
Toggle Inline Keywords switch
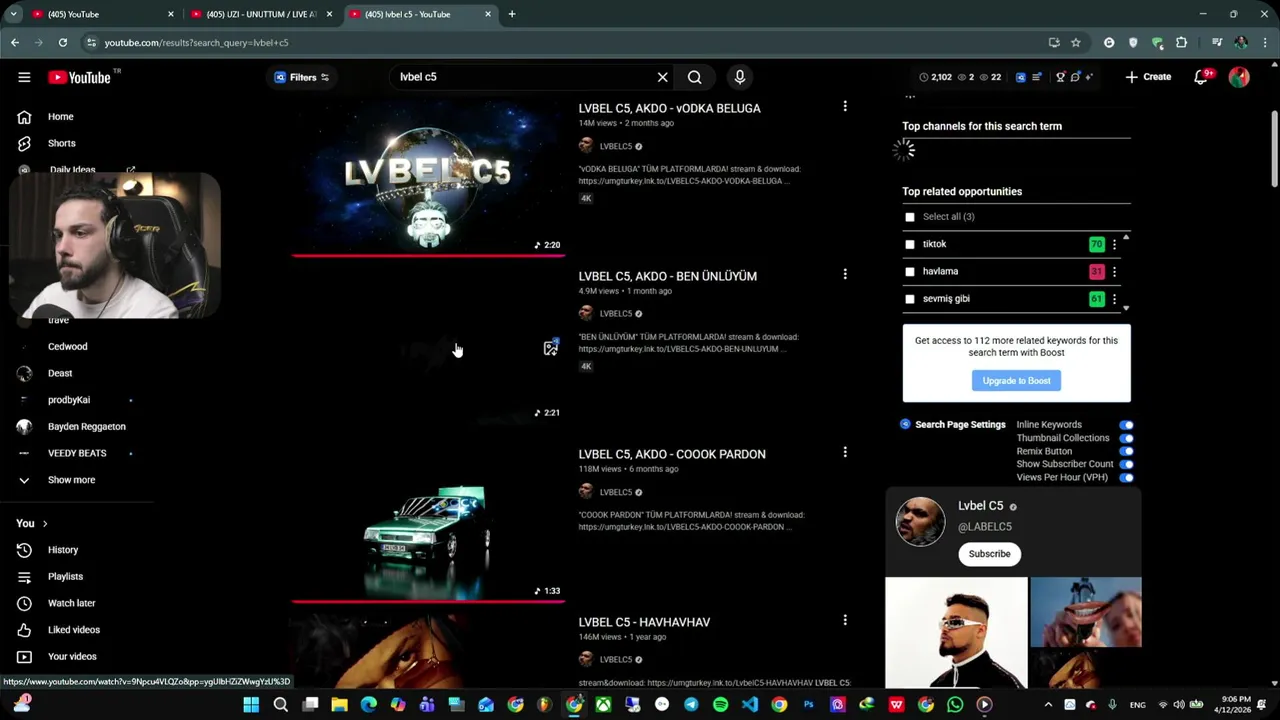click(x=1126, y=425)
